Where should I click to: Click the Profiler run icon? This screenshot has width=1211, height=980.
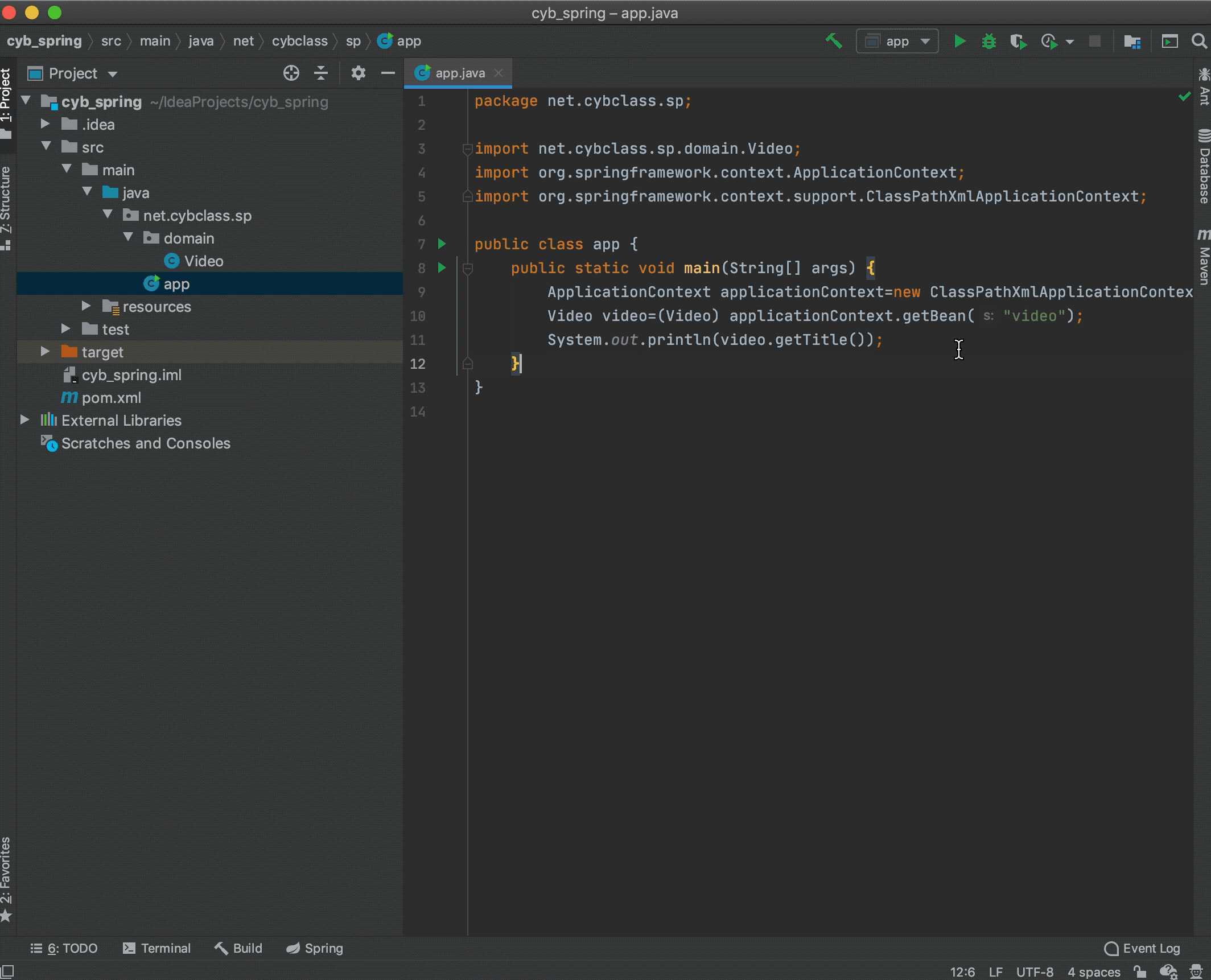click(x=1049, y=41)
